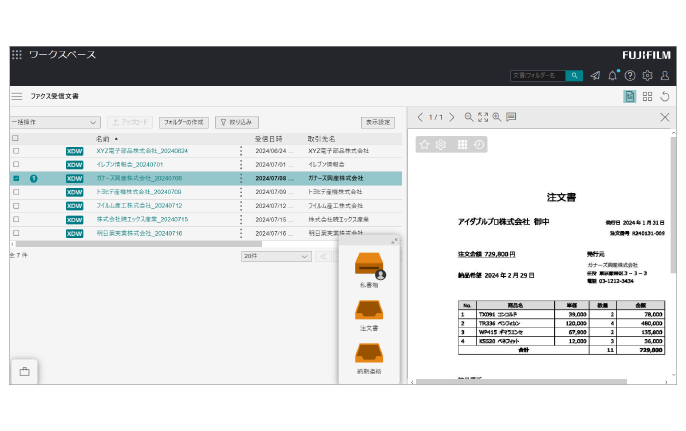Go to next page in preview

pos(452,117)
